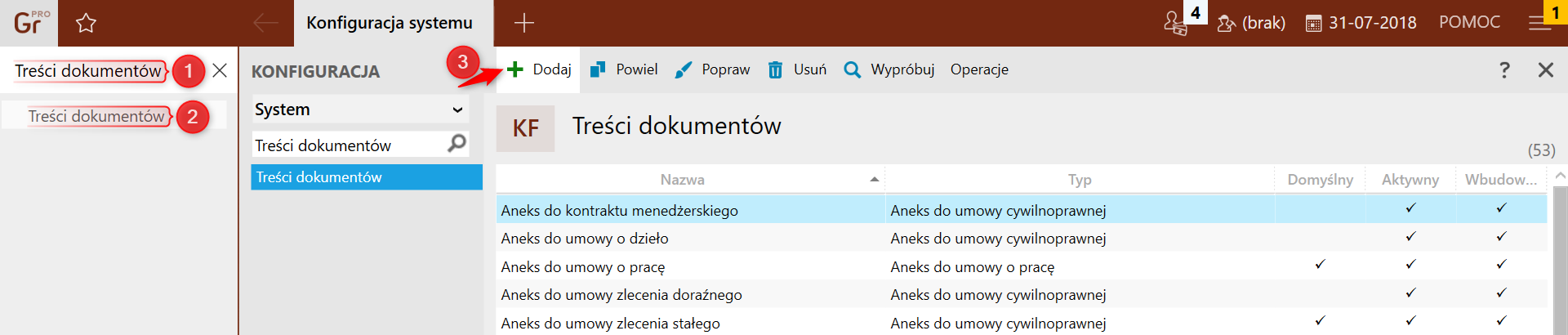This screenshot has height=335, width=1568.
Task: Open the user notifications icon with badge 4
Action: 1176,23
